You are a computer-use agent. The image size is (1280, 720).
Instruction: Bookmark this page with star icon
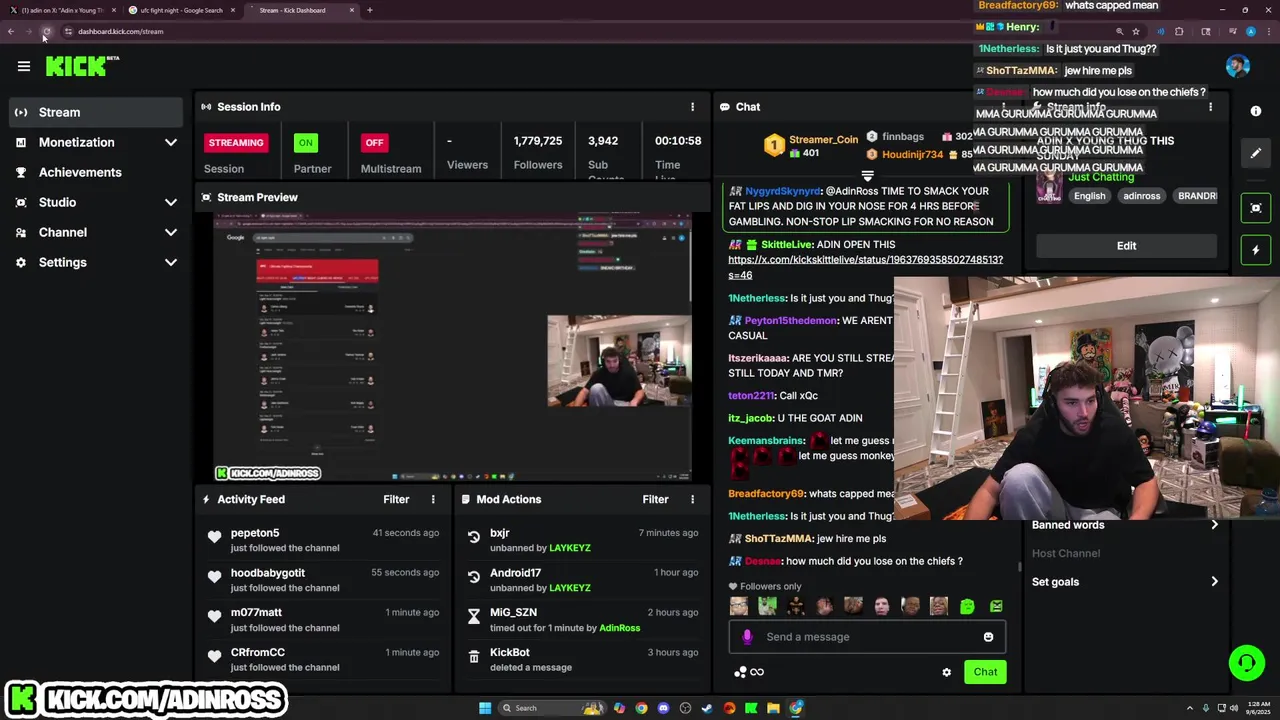click(x=1136, y=31)
